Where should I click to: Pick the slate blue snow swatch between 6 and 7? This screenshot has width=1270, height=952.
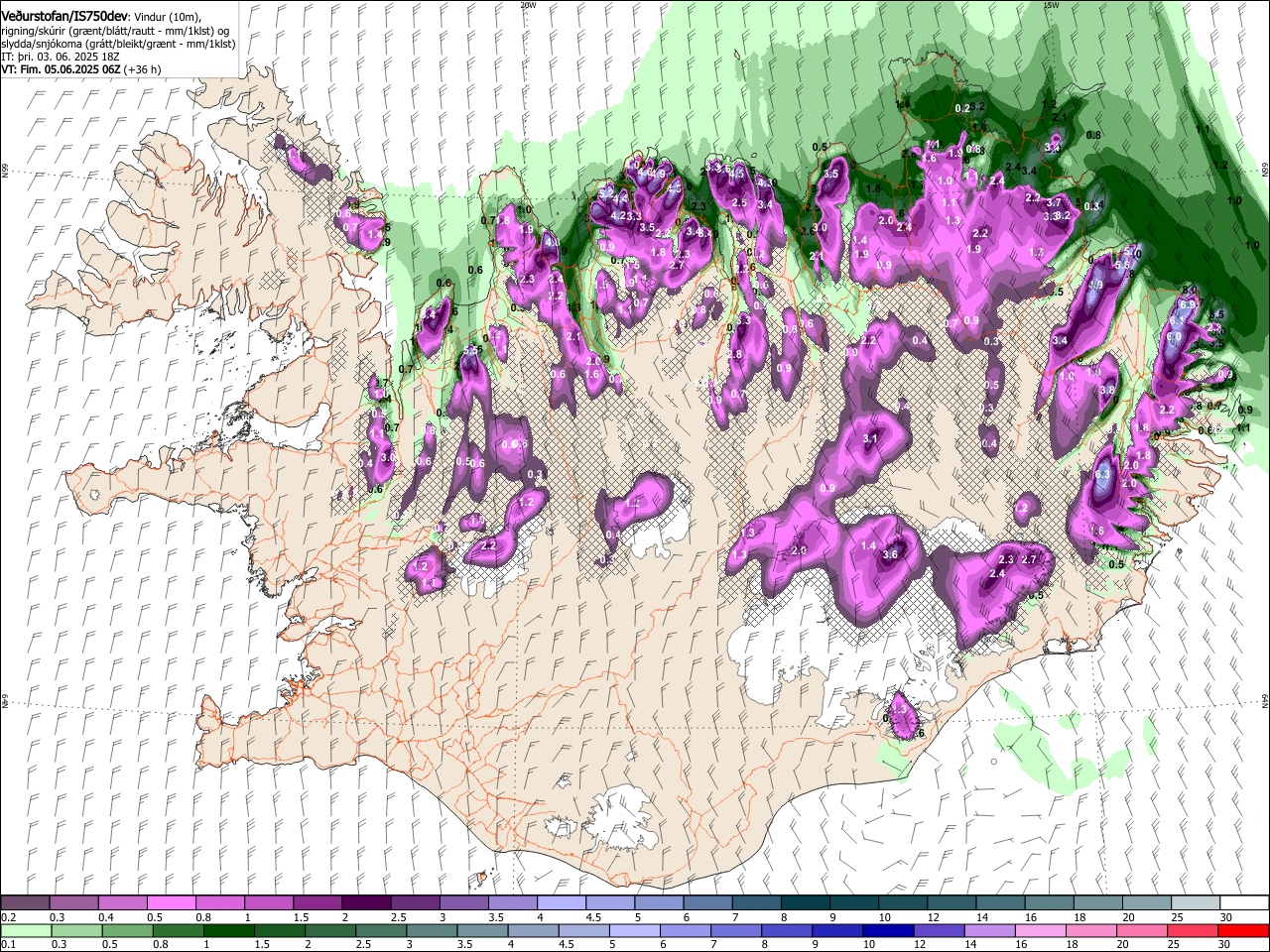coord(707,902)
